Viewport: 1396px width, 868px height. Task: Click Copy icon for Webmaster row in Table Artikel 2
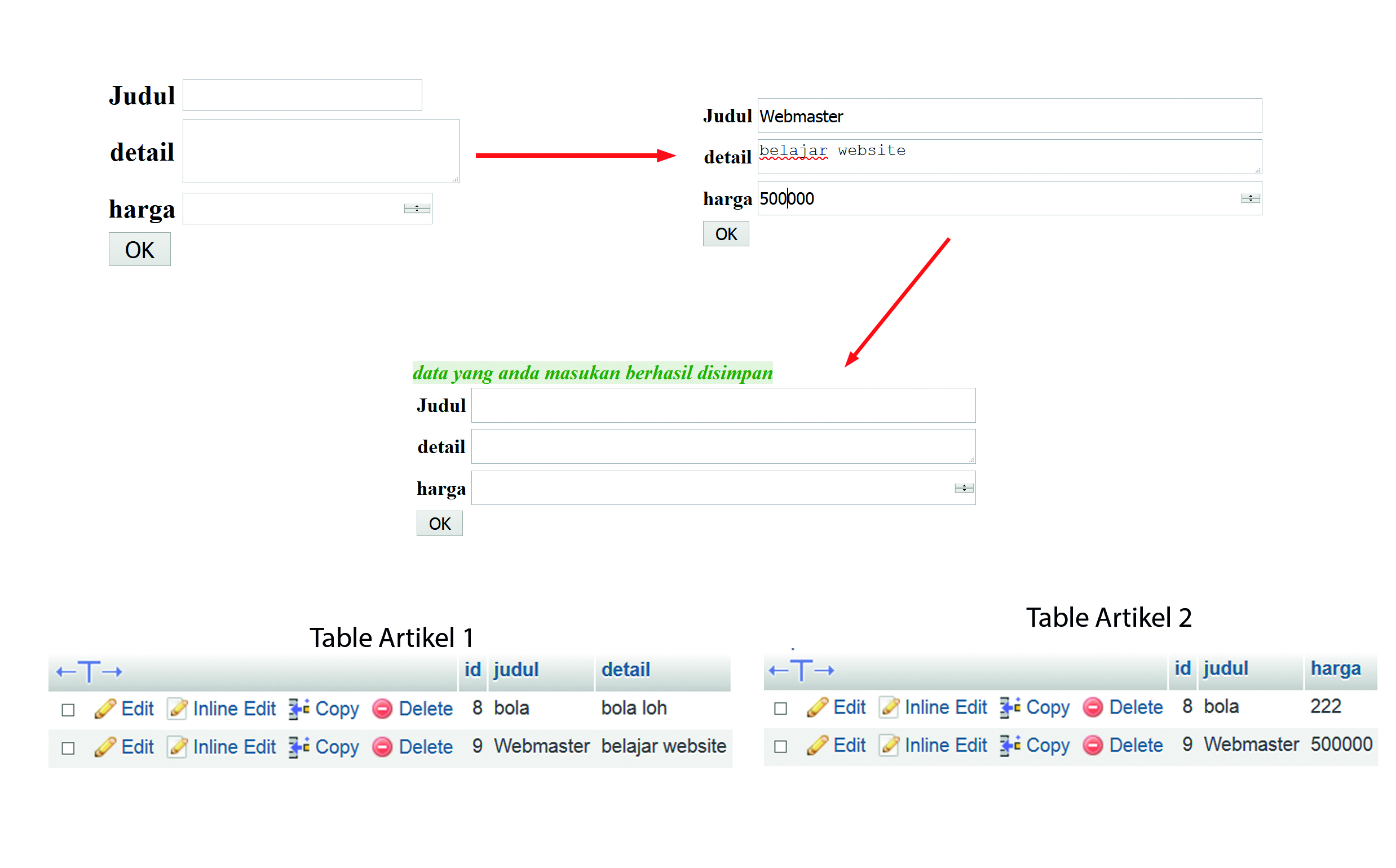click(1010, 746)
